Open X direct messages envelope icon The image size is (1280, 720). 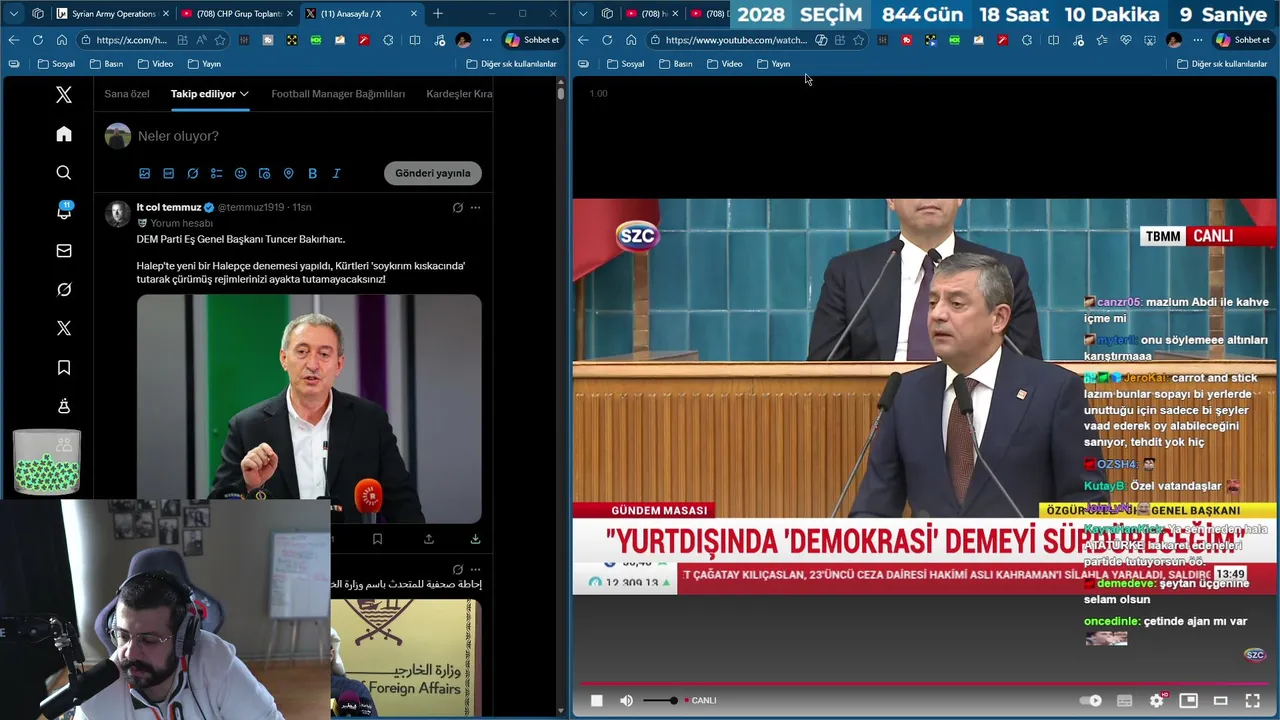(64, 251)
